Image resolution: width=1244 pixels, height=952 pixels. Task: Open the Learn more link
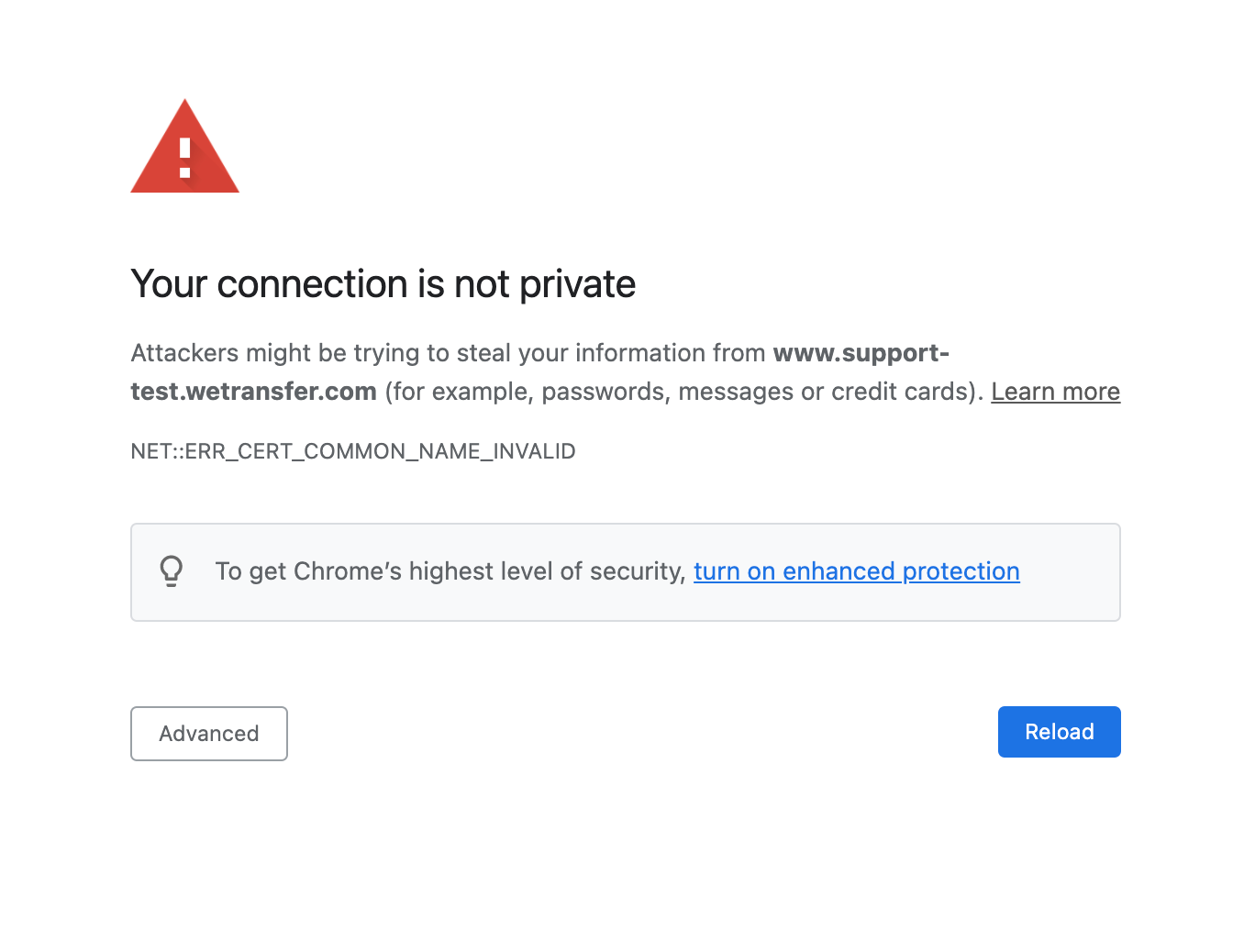[x=1055, y=392]
